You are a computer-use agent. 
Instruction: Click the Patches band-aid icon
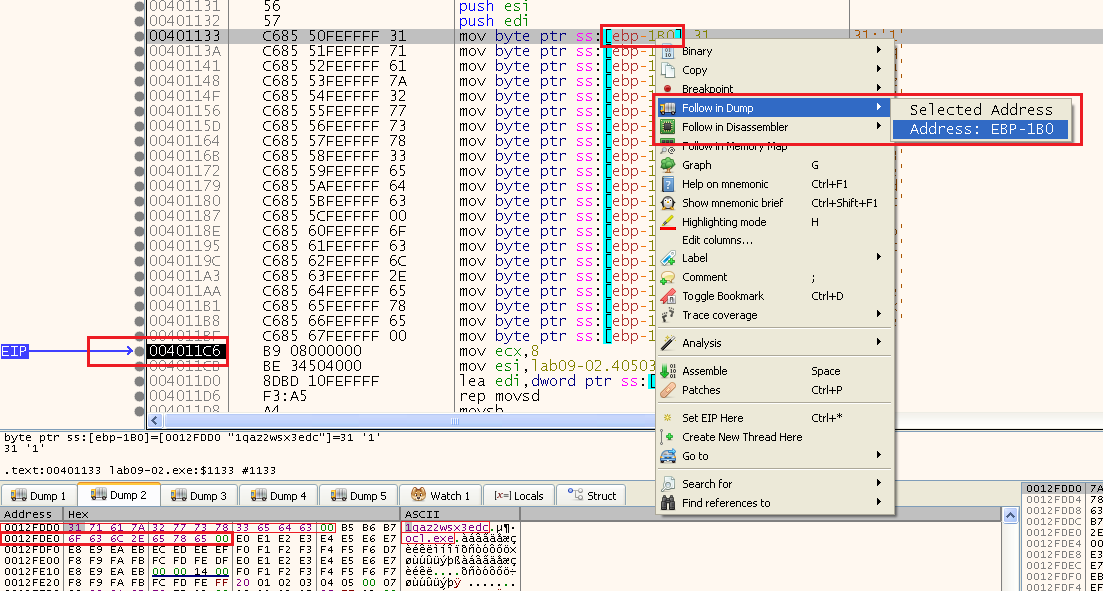668,390
